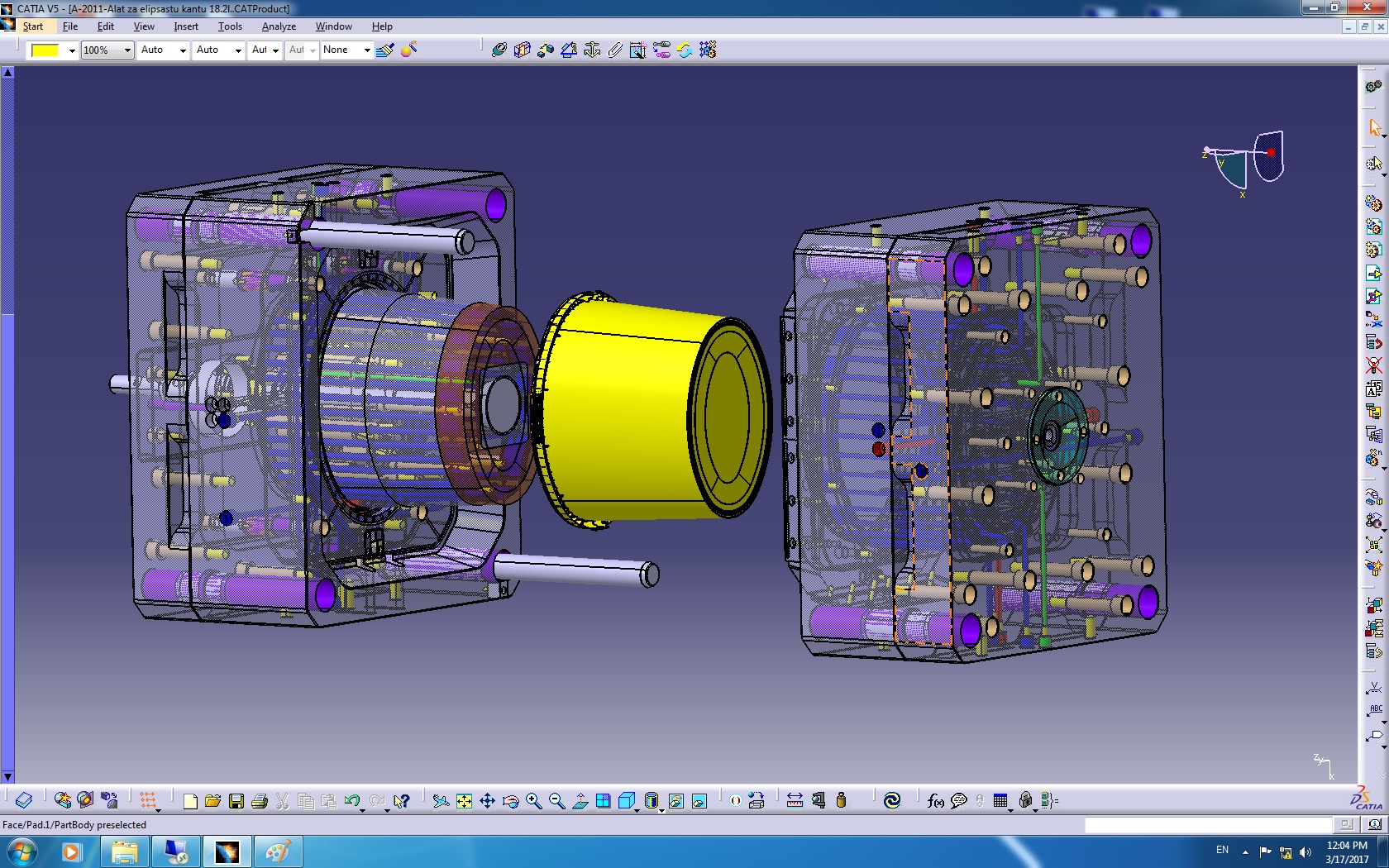Activate the Pan view tool
Screen dimensions: 1389x868
tap(487, 801)
